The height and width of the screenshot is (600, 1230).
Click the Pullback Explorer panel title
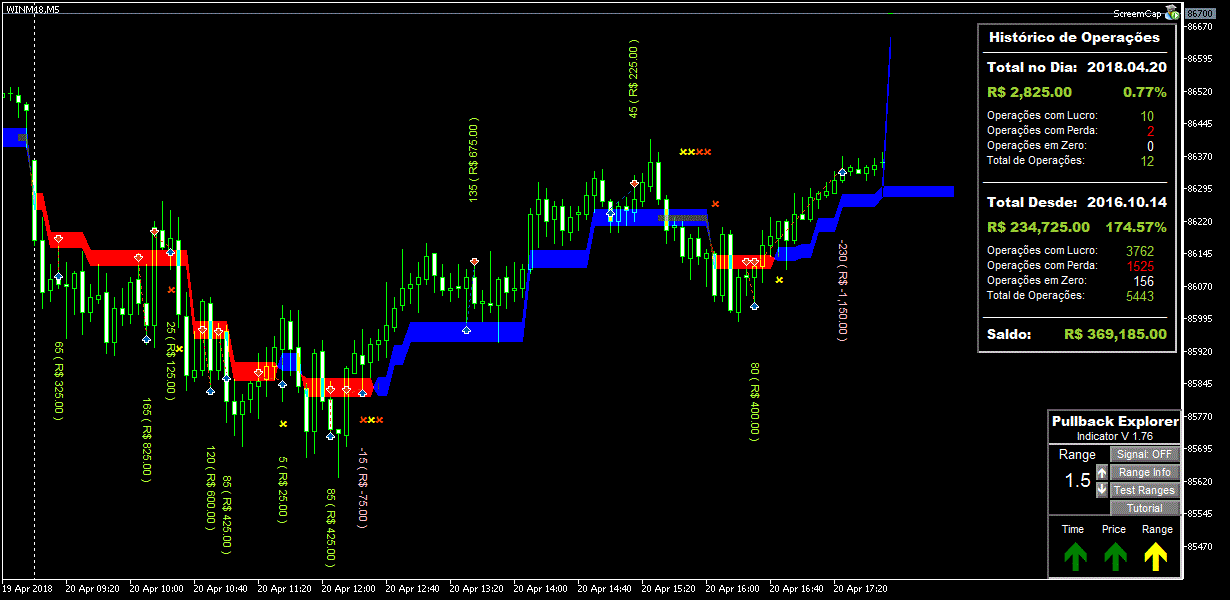coord(1114,422)
